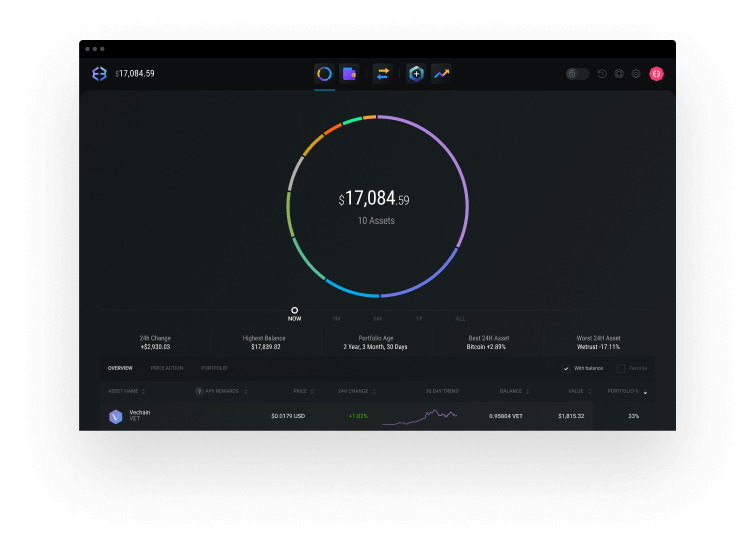
Task: Click the APY Rewards help icon
Action: pos(199,391)
